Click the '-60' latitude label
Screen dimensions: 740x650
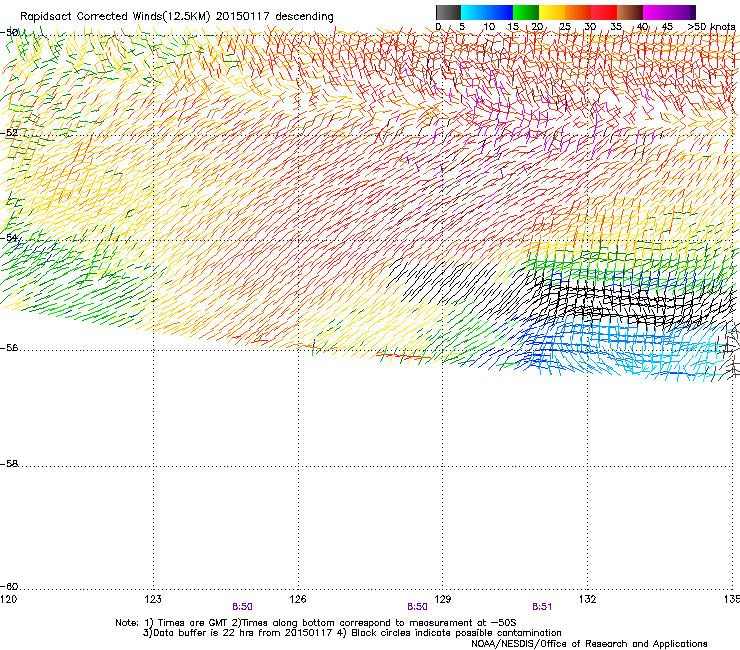click(9, 587)
